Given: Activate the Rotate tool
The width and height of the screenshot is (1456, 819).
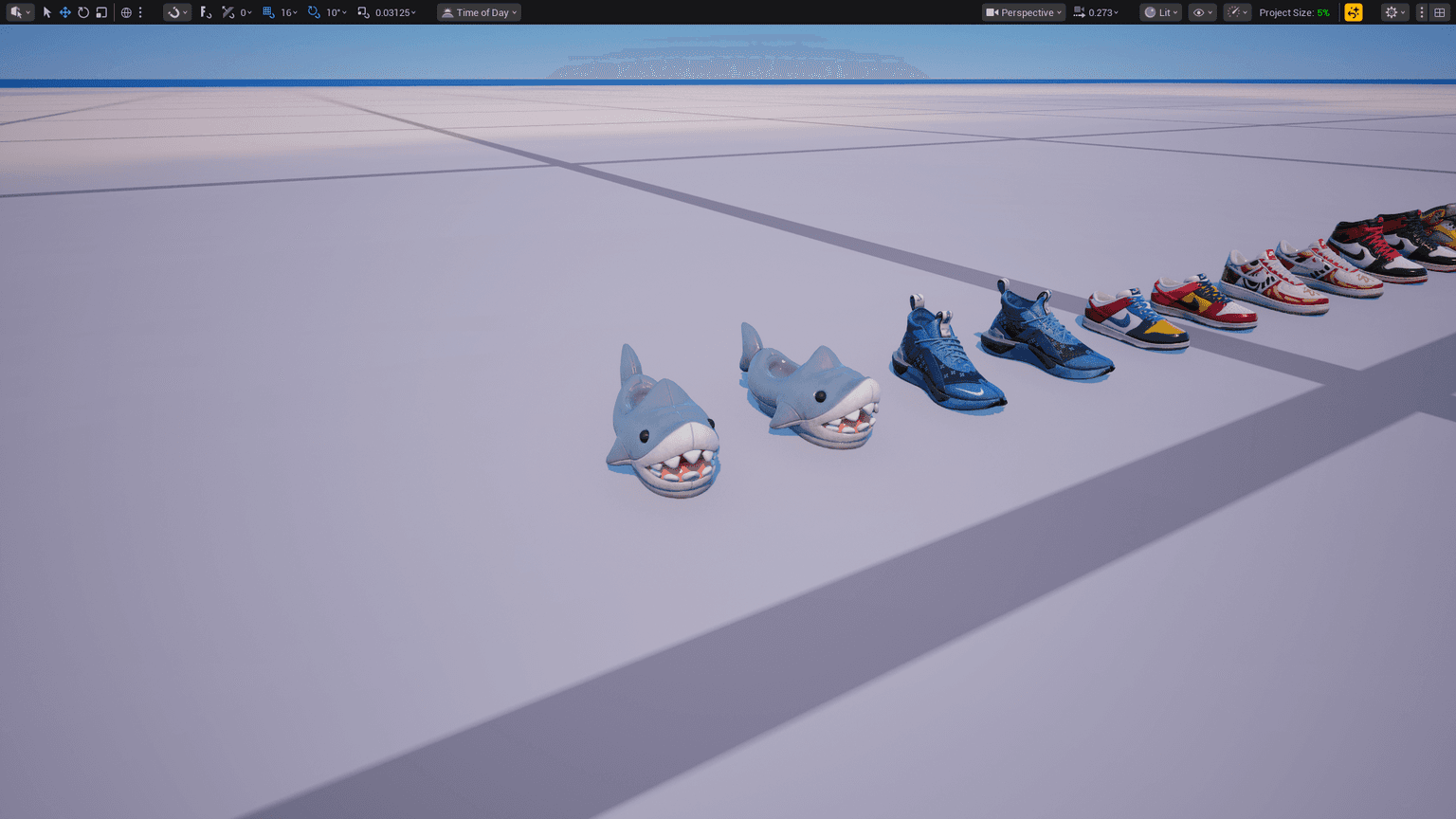Looking at the screenshot, I should [x=83, y=12].
